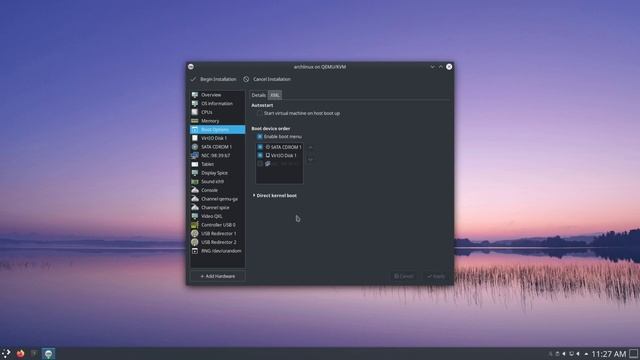Select the Controller USB 0 icon

195,225
